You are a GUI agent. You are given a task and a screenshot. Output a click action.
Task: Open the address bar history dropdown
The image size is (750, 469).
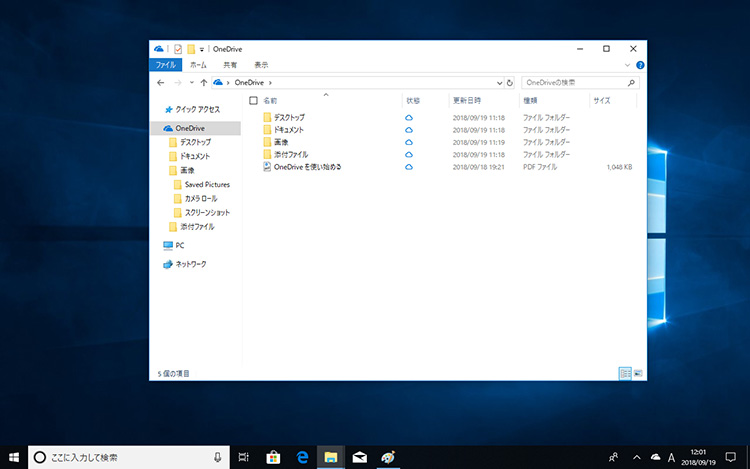(x=499, y=82)
